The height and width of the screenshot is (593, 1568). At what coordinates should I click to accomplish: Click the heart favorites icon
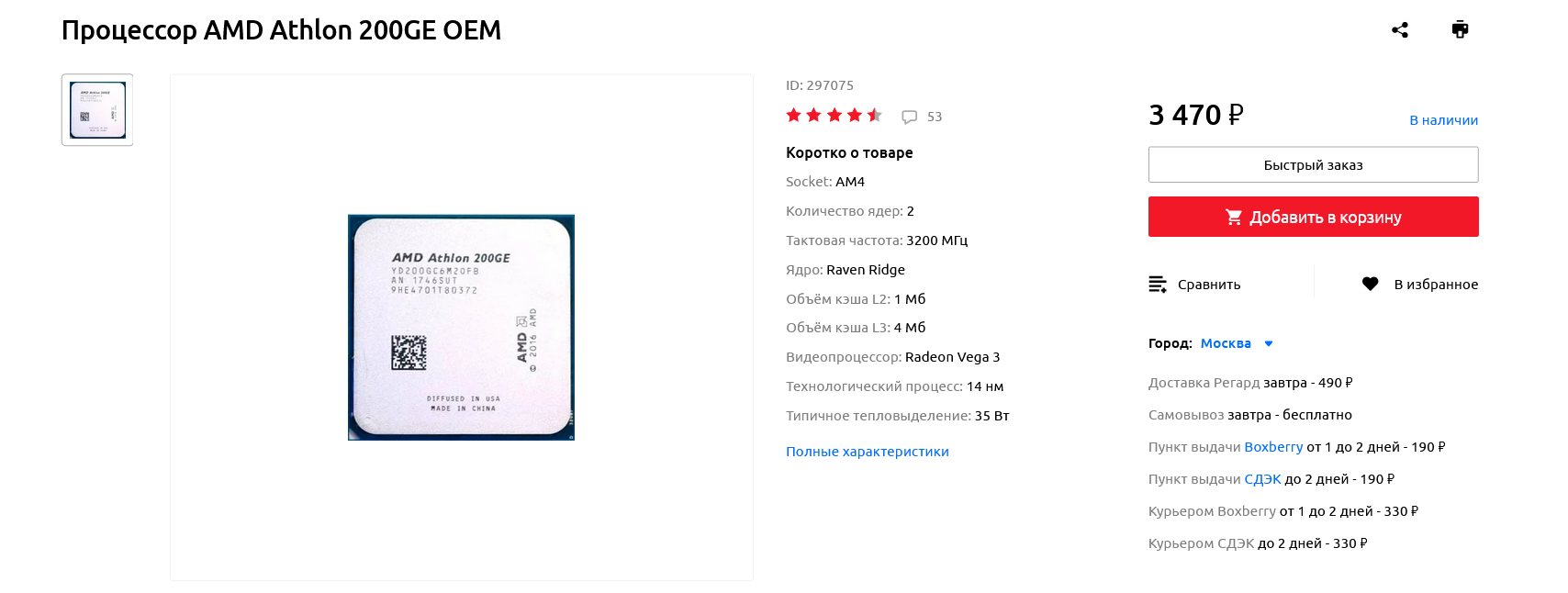[x=1370, y=285]
